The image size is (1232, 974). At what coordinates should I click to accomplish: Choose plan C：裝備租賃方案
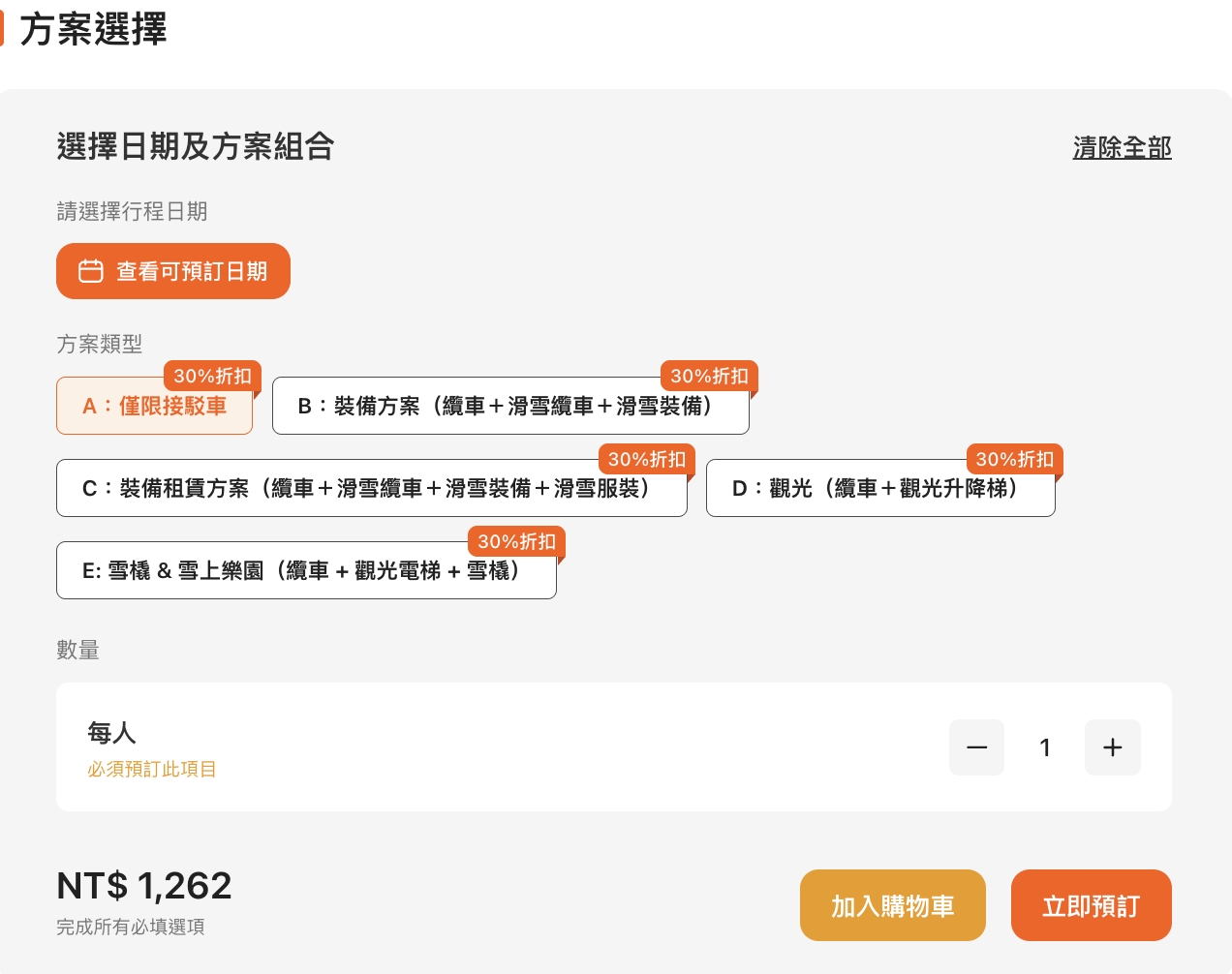[371, 489]
